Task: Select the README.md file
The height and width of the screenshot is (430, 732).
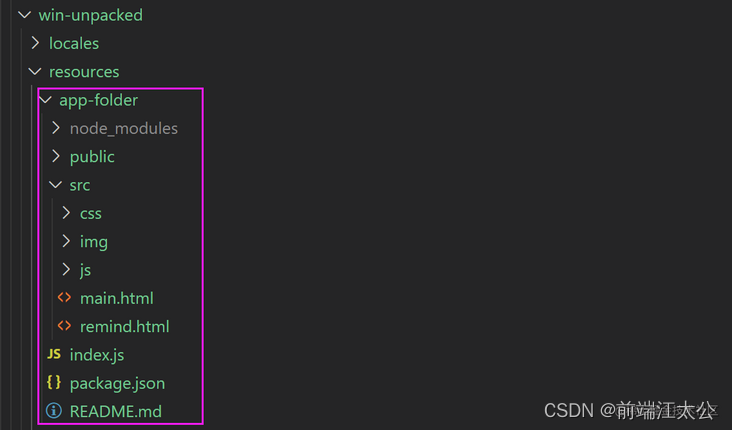Action: (x=116, y=411)
